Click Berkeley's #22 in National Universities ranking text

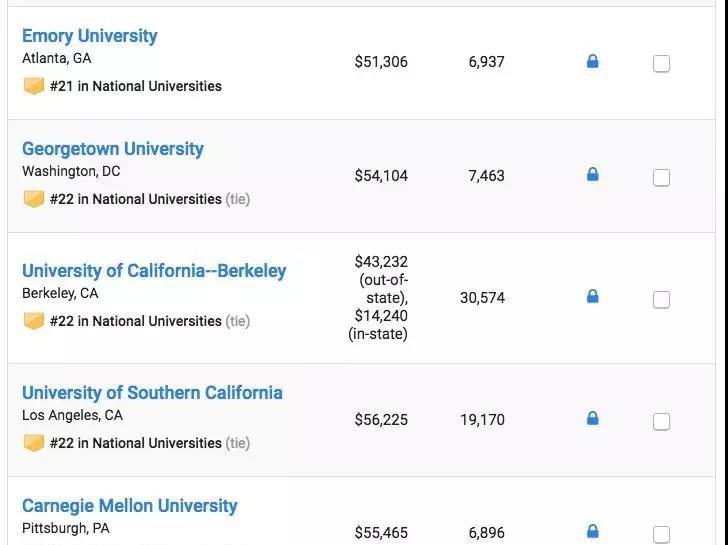[136, 321]
